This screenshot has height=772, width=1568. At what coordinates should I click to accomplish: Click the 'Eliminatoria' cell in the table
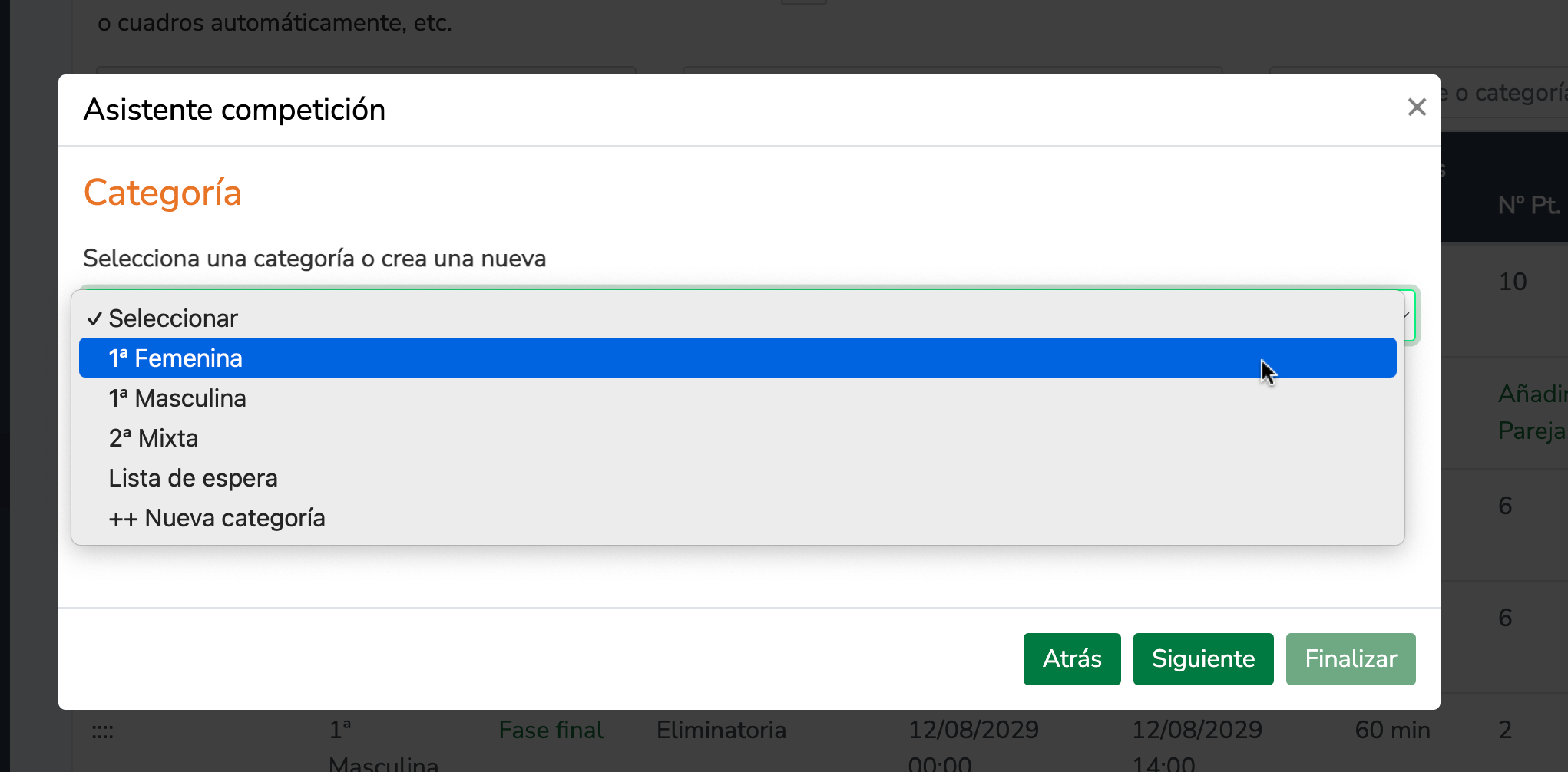tap(720, 730)
